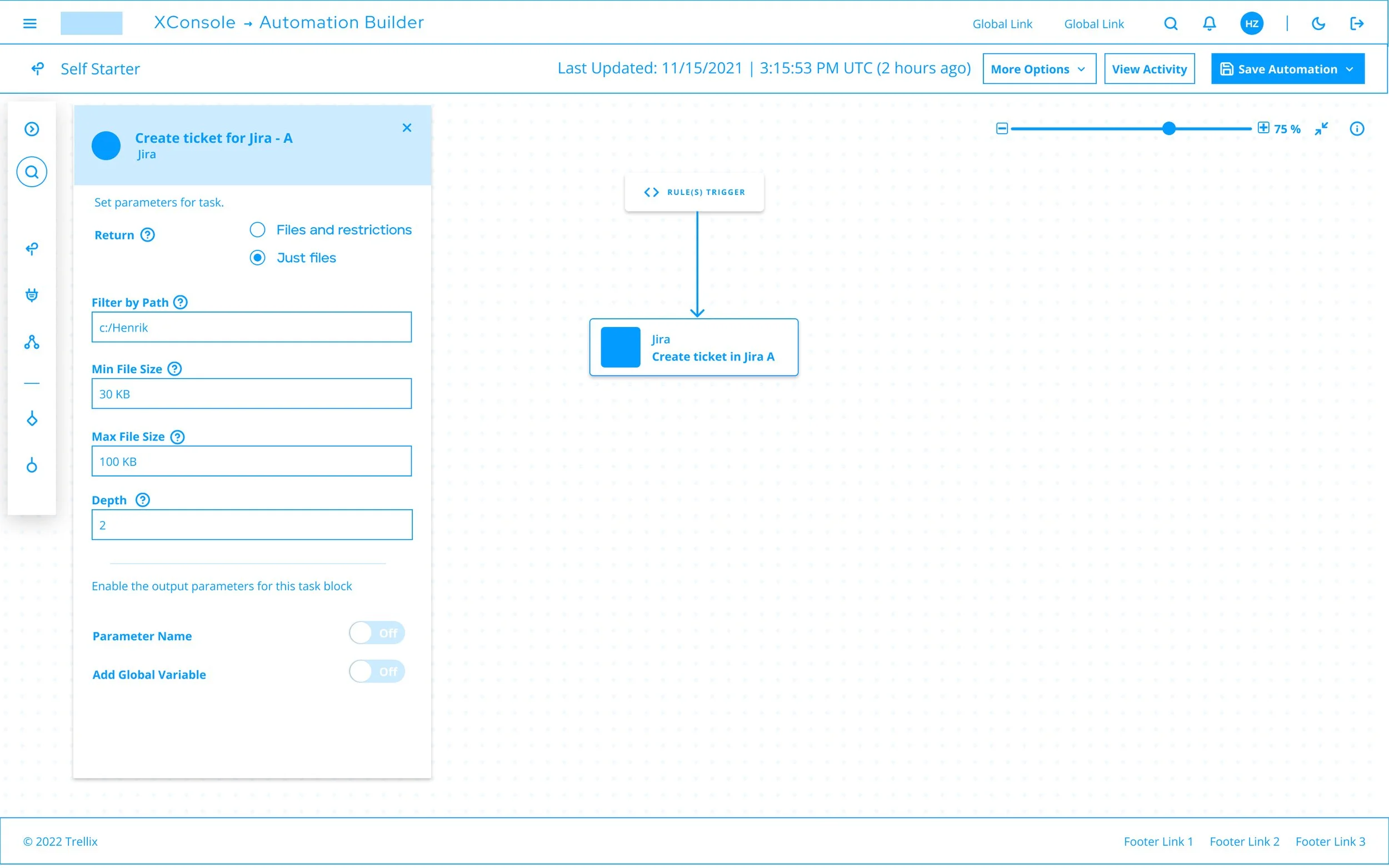Open search in top header

tap(1171, 23)
